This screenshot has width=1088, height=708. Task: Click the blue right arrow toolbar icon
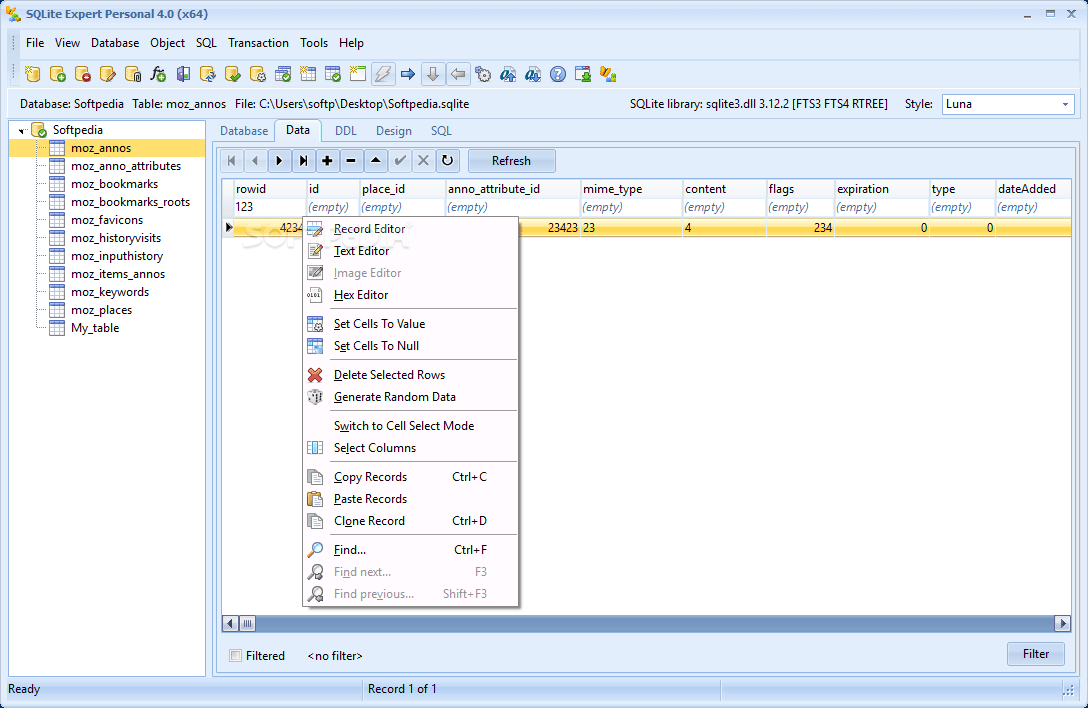pyautogui.click(x=408, y=74)
